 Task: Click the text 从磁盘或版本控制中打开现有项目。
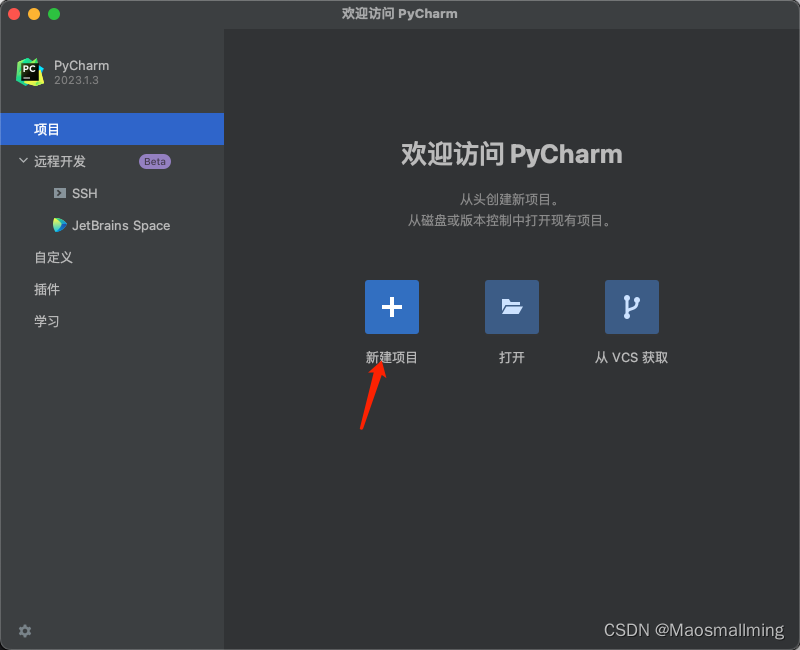(x=512, y=220)
